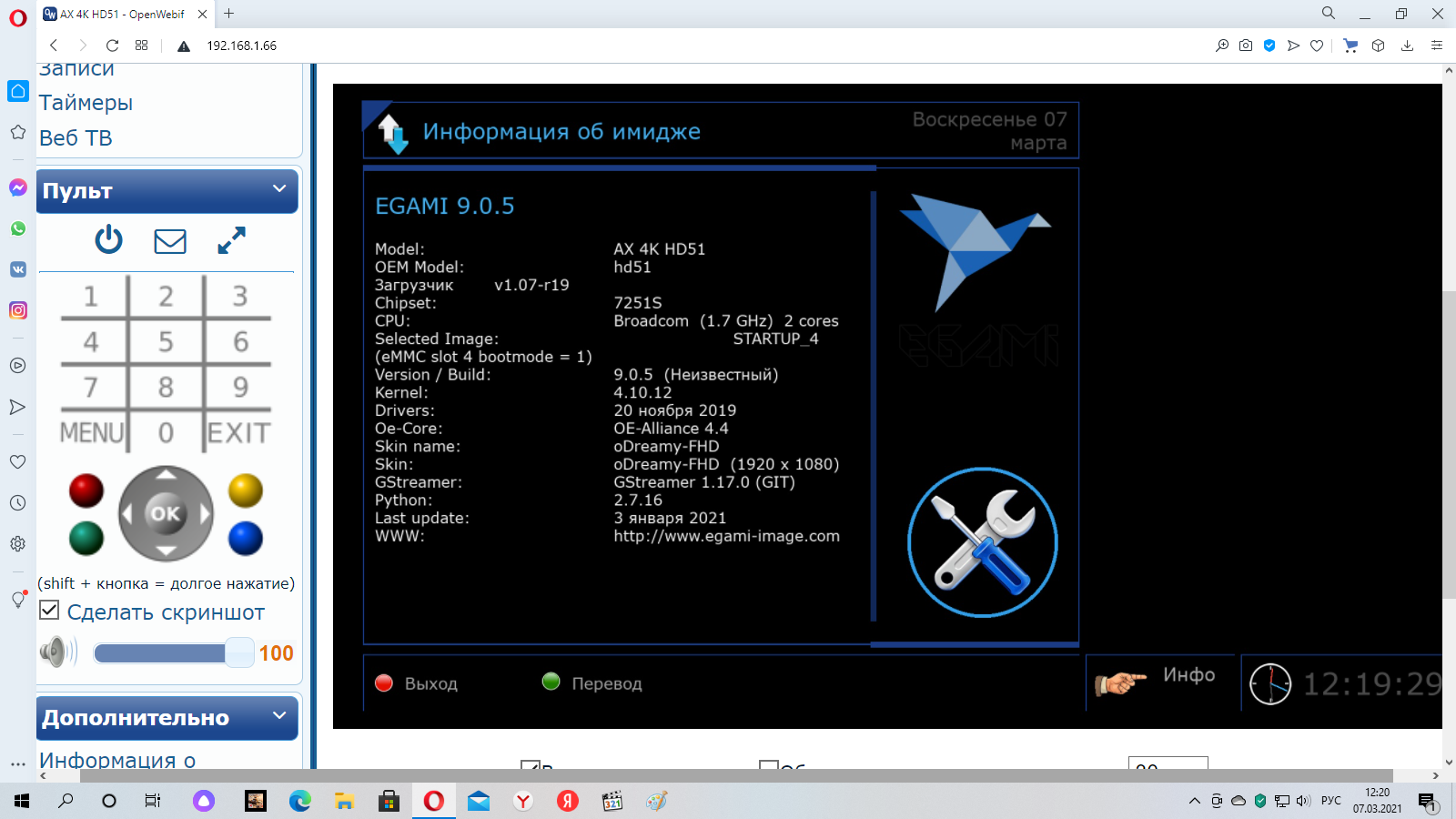The height and width of the screenshot is (819, 1456).
Task: Click the remote down arrow
Action: pos(166,551)
